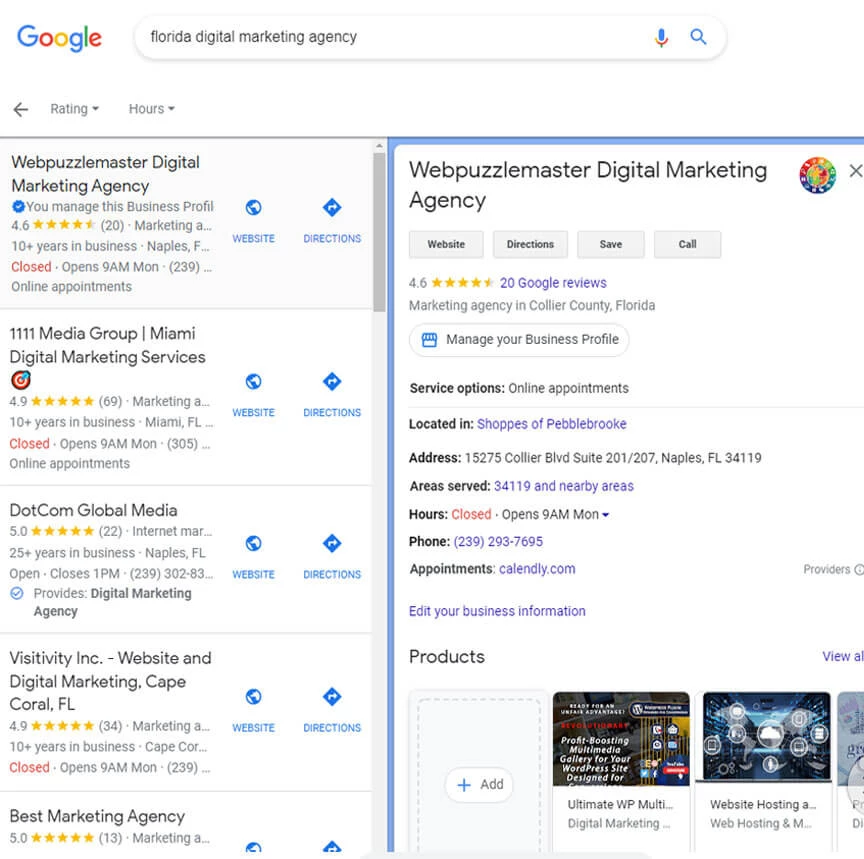This screenshot has height=859, width=864.
Task: Click 'Edit your business information' link
Action: (x=497, y=610)
